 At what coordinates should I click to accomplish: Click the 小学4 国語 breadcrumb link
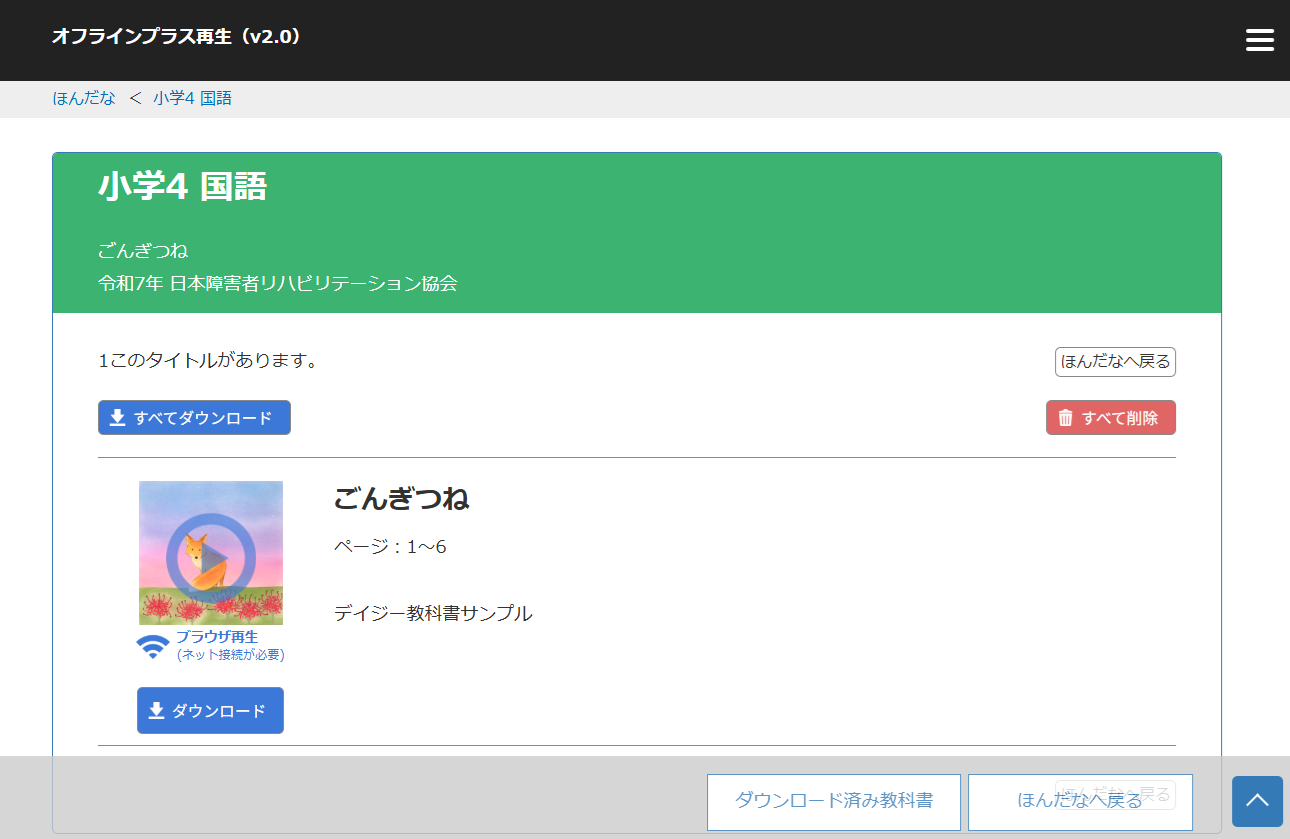pyautogui.click(x=192, y=98)
